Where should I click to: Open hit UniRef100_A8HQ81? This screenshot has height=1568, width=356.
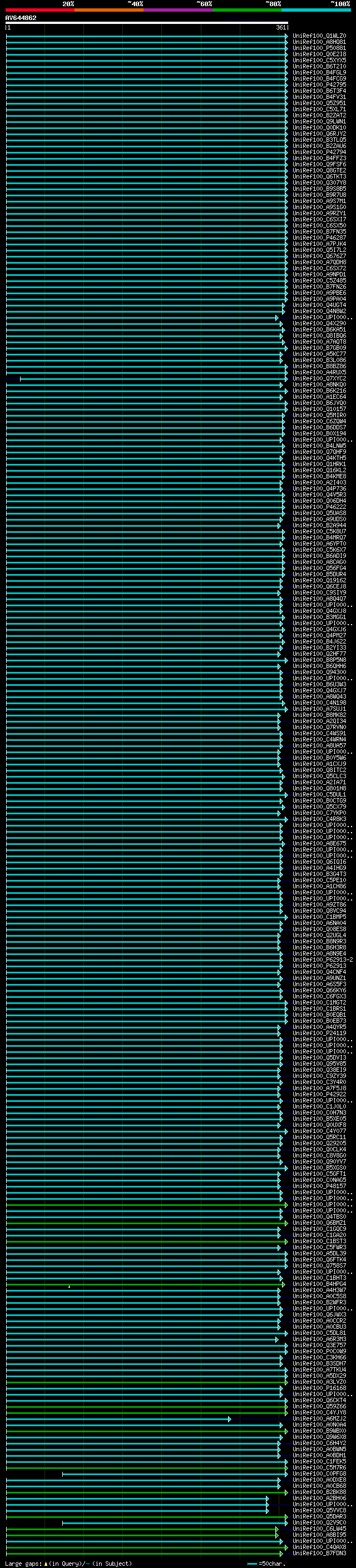pyautogui.click(x=319, y=42)
